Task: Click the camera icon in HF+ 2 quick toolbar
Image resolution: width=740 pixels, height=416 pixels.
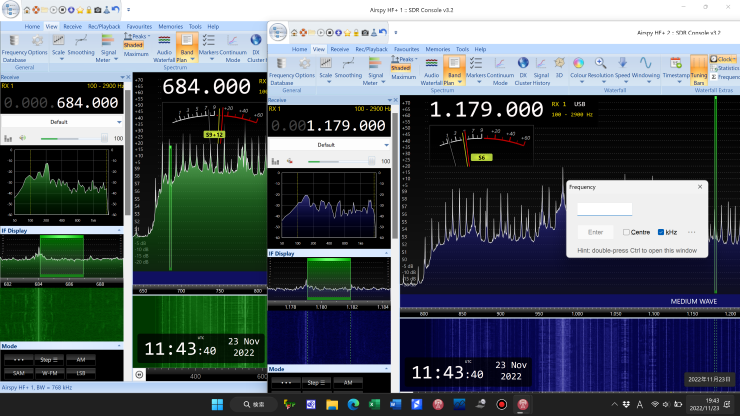Action: coord(365,33)
